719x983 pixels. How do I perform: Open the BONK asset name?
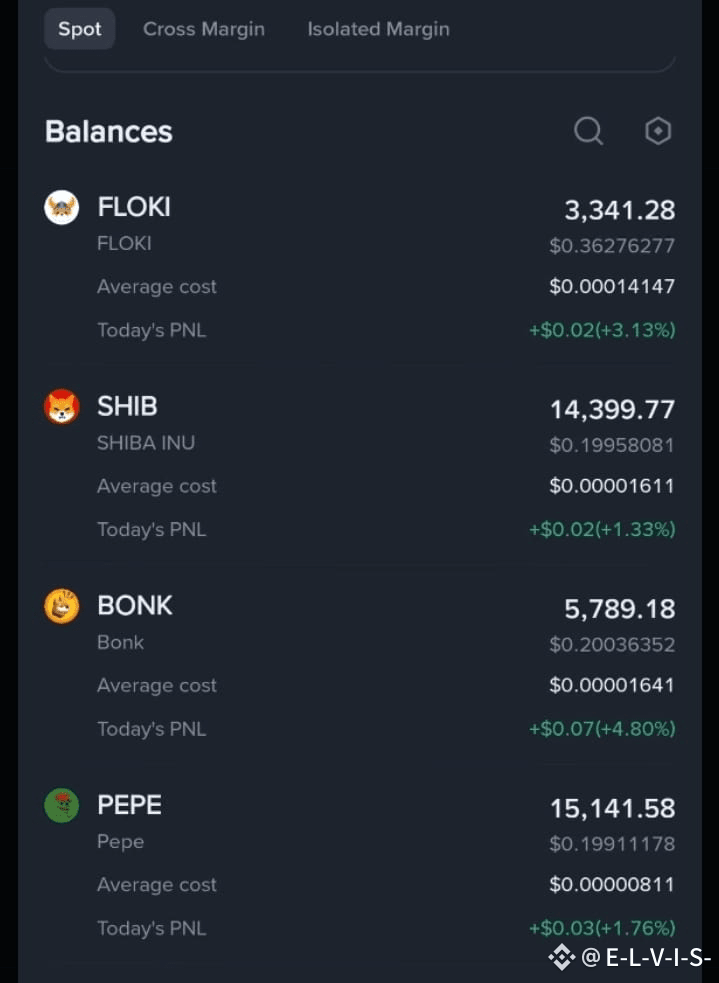click(135, 606)
